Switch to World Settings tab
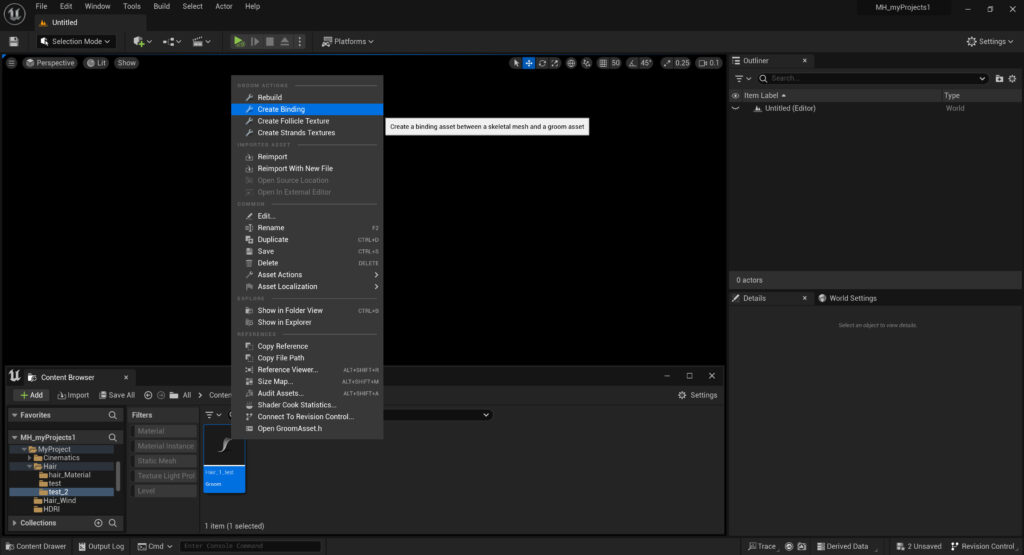Screen dimensions: 1024x555 click(847, 298)
